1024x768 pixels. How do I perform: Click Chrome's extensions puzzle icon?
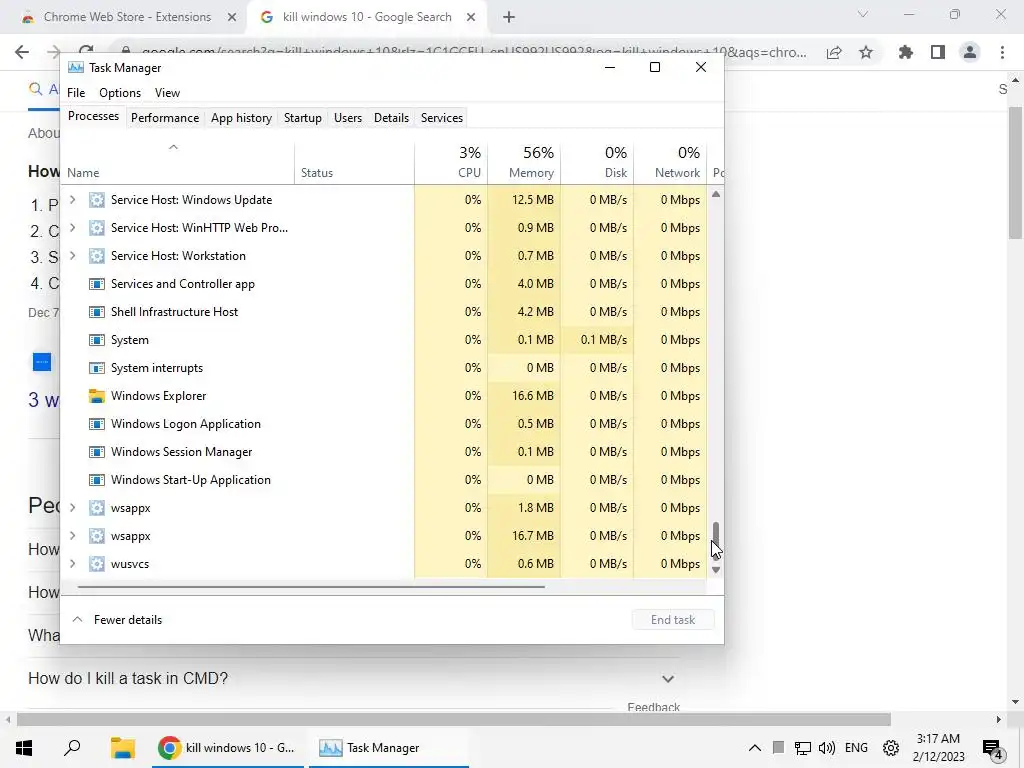[905, 52]
